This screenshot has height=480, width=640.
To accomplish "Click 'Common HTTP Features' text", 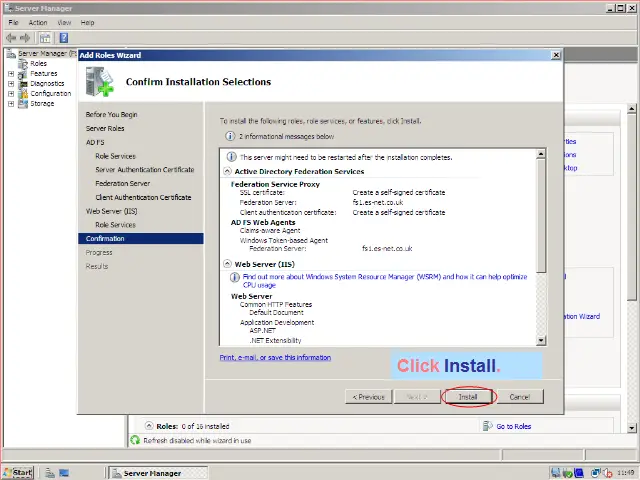I will tap(276, 304).
